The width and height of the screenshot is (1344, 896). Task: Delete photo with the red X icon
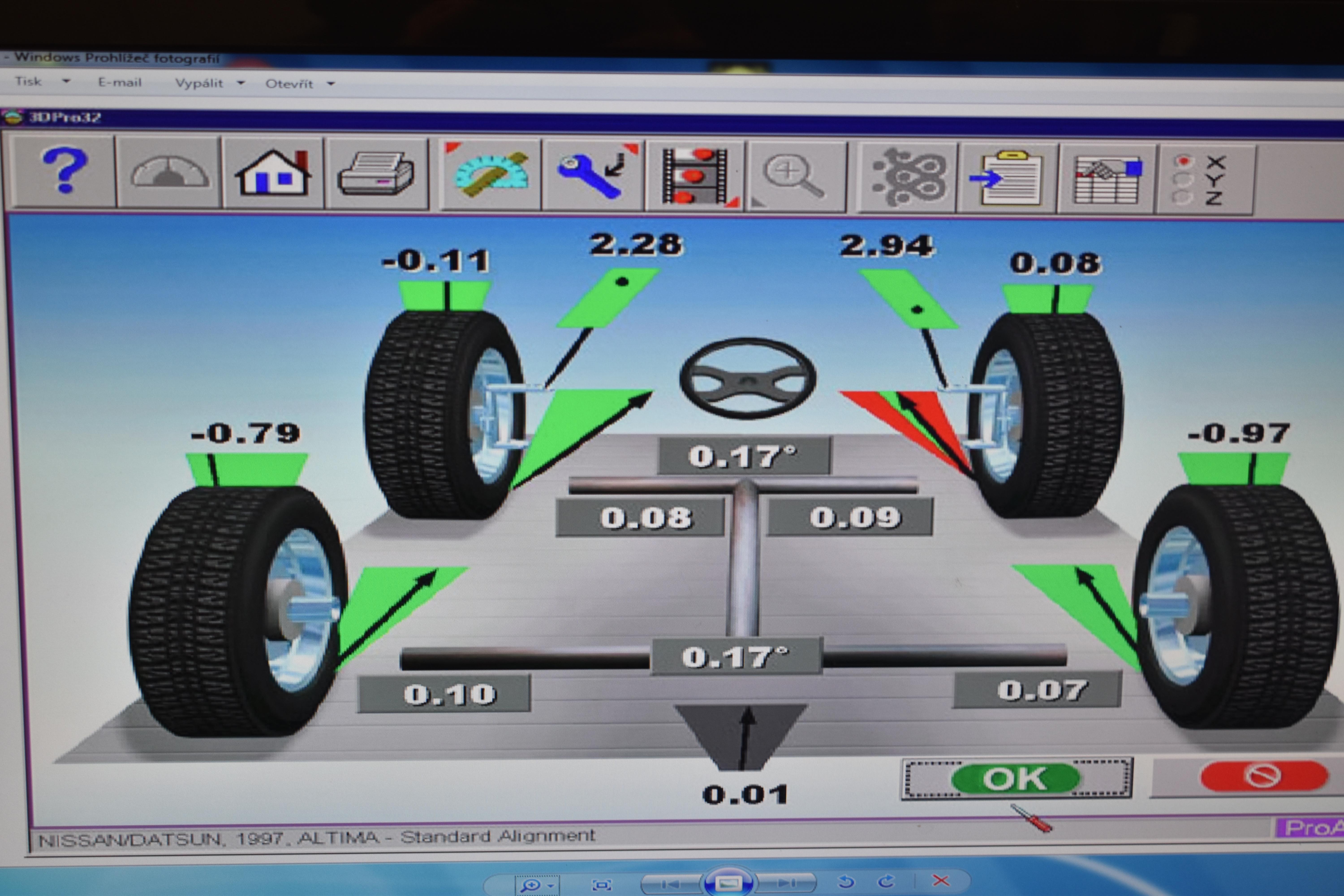pos(941,881)
